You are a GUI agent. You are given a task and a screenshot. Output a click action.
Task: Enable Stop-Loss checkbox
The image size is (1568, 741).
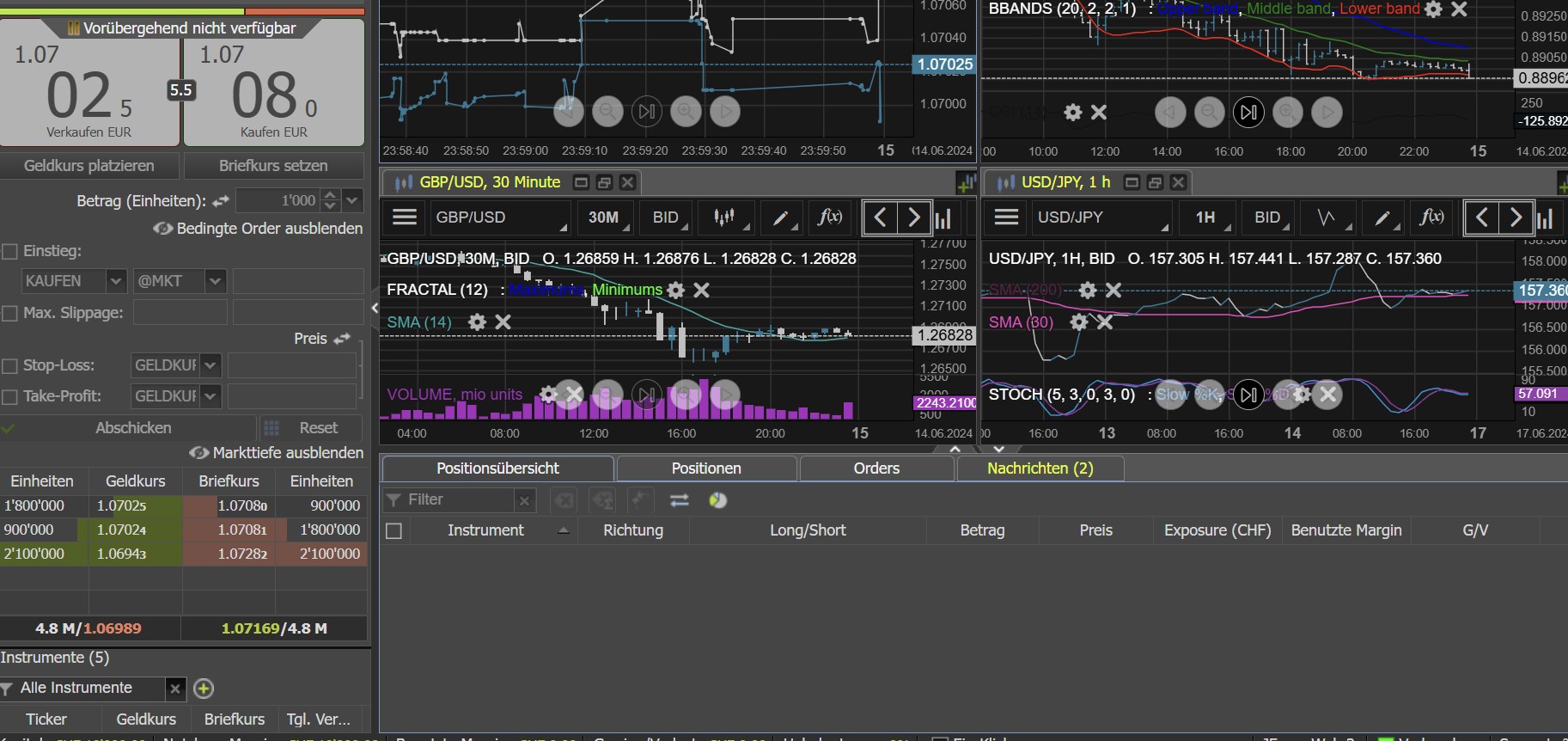click(x=10, y=365)
